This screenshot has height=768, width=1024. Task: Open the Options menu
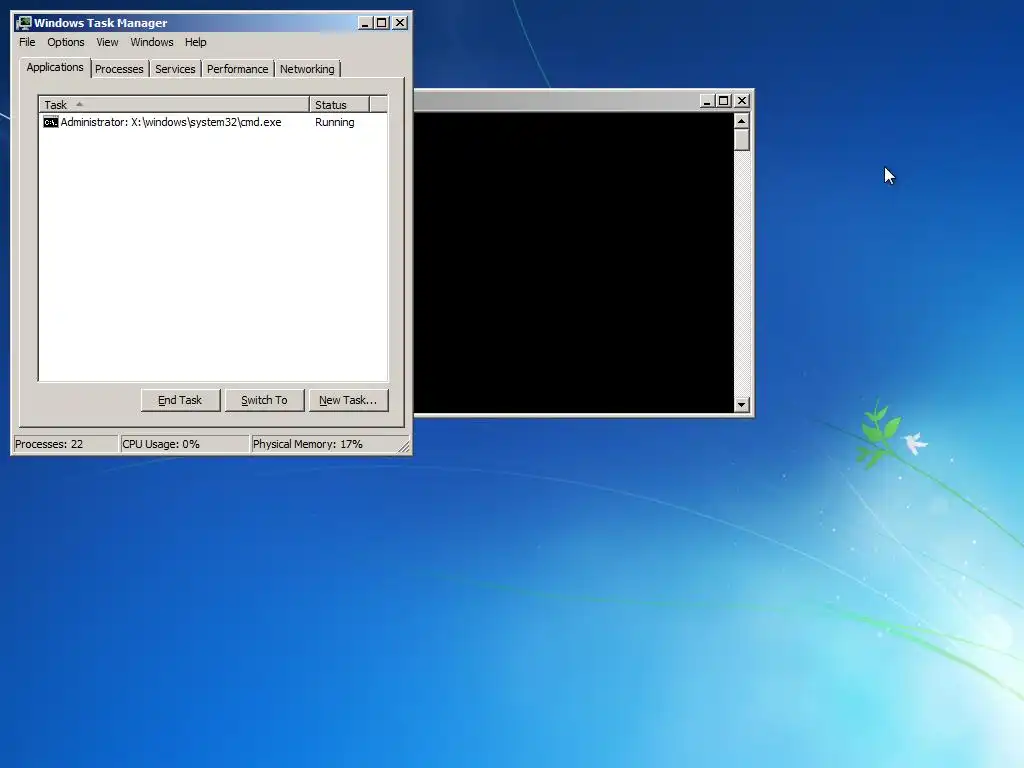point(65,42)
